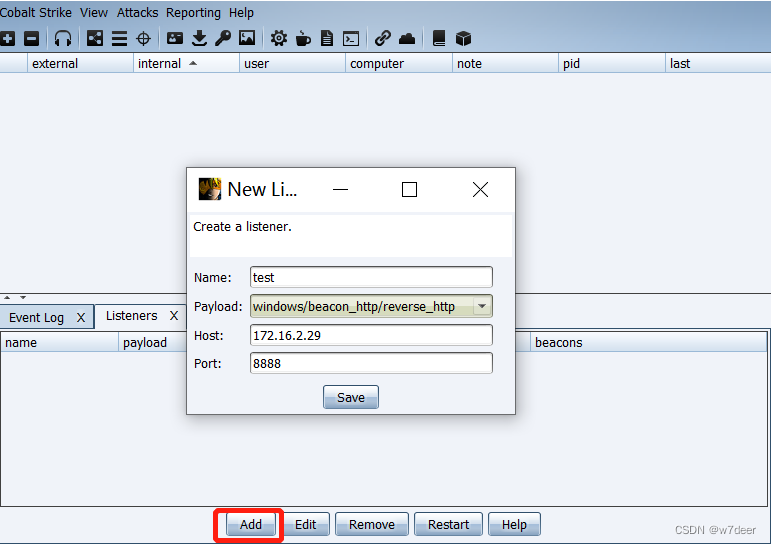Image resolution: width=771 pixels, height=544 pixels.
Task: Click the Name field containing test
Action: [x=371, y=277]
